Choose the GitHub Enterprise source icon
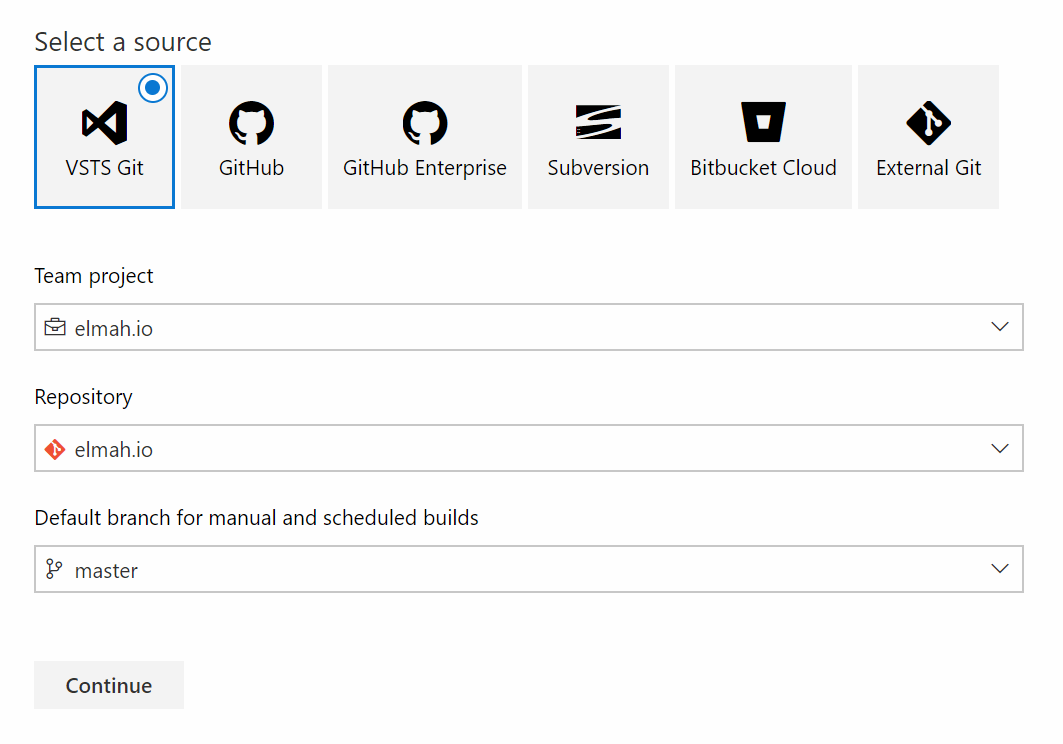 tap(424, 123)
